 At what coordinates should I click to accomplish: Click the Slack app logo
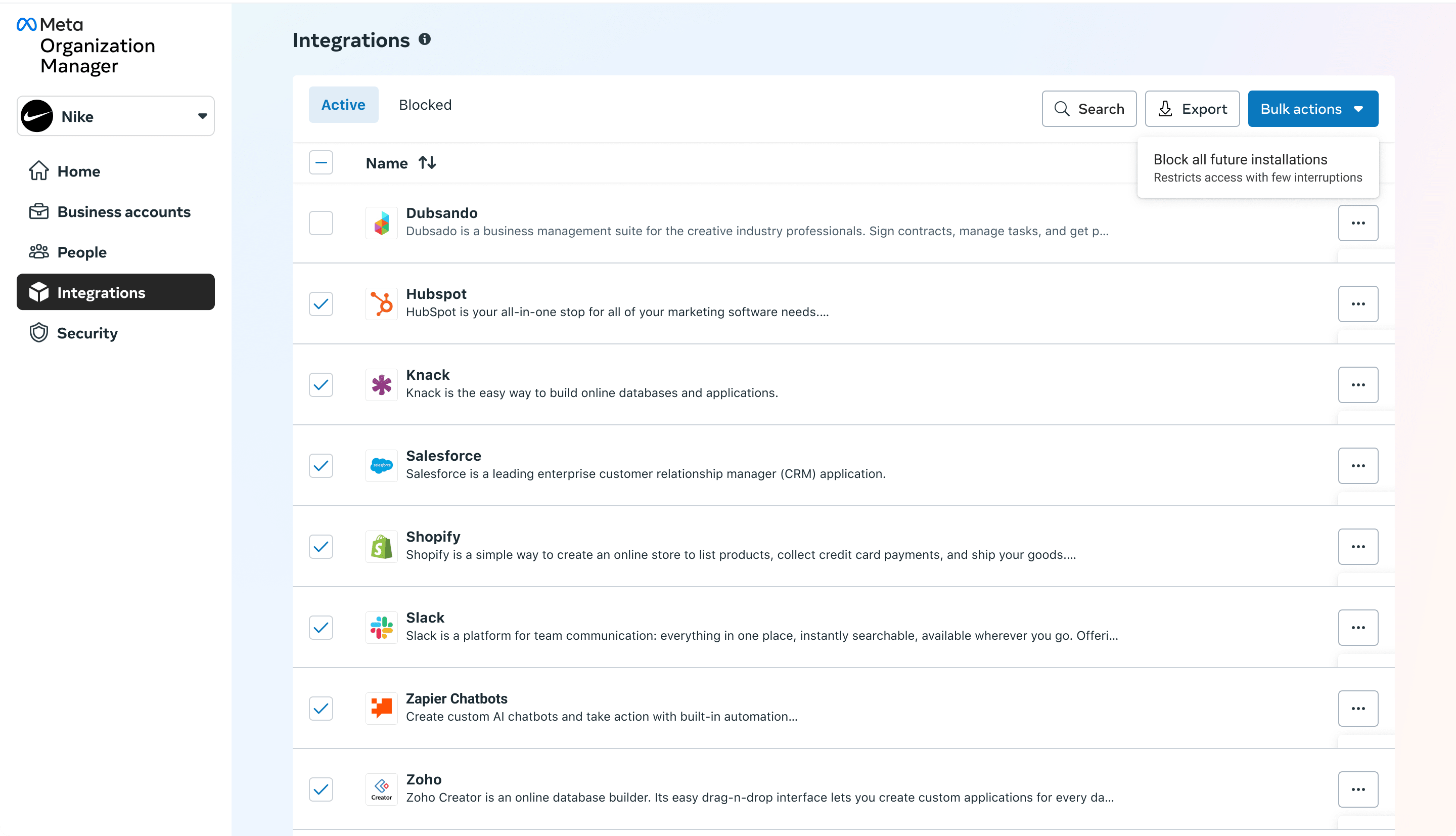(381, 627)
